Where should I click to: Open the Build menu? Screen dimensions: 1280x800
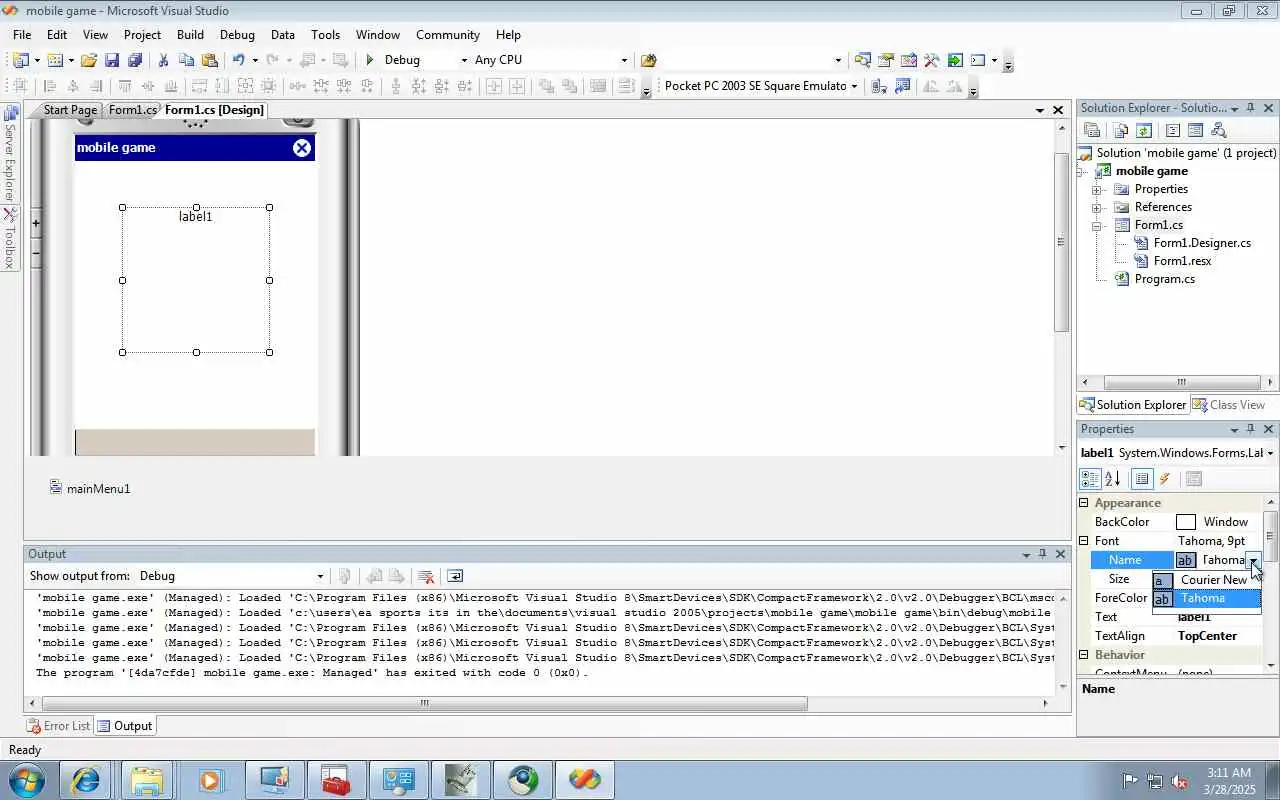(190, 34)
